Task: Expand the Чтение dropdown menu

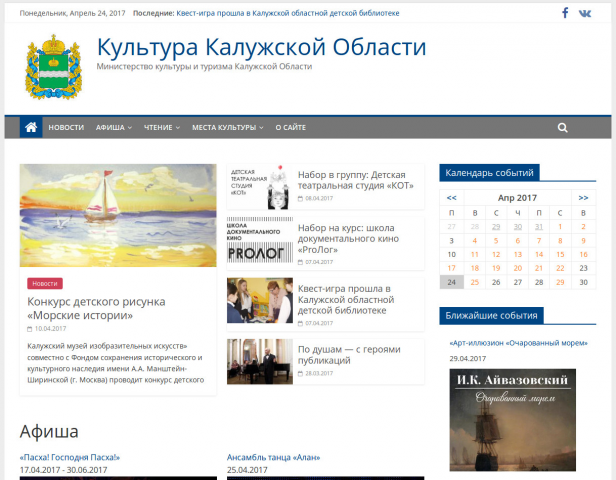Action: [162, 128]
